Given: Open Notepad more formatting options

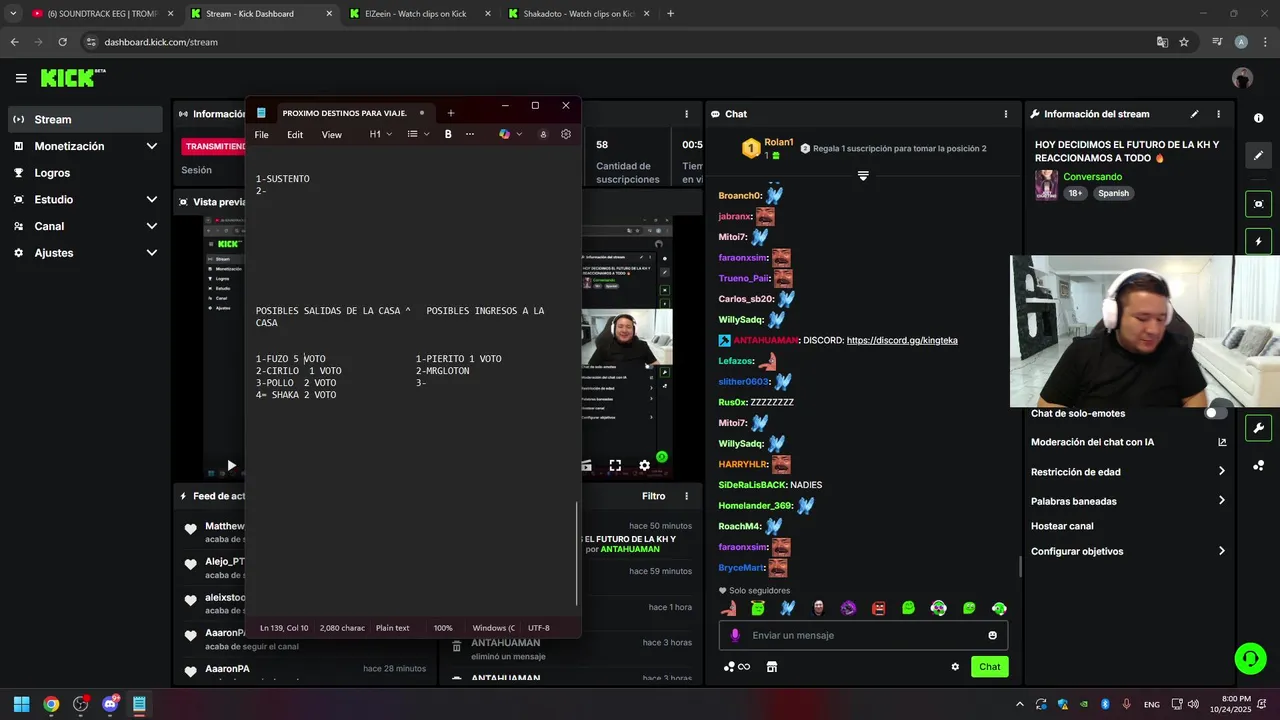Looking at the screenshot, I should click(x=470, y=134).
